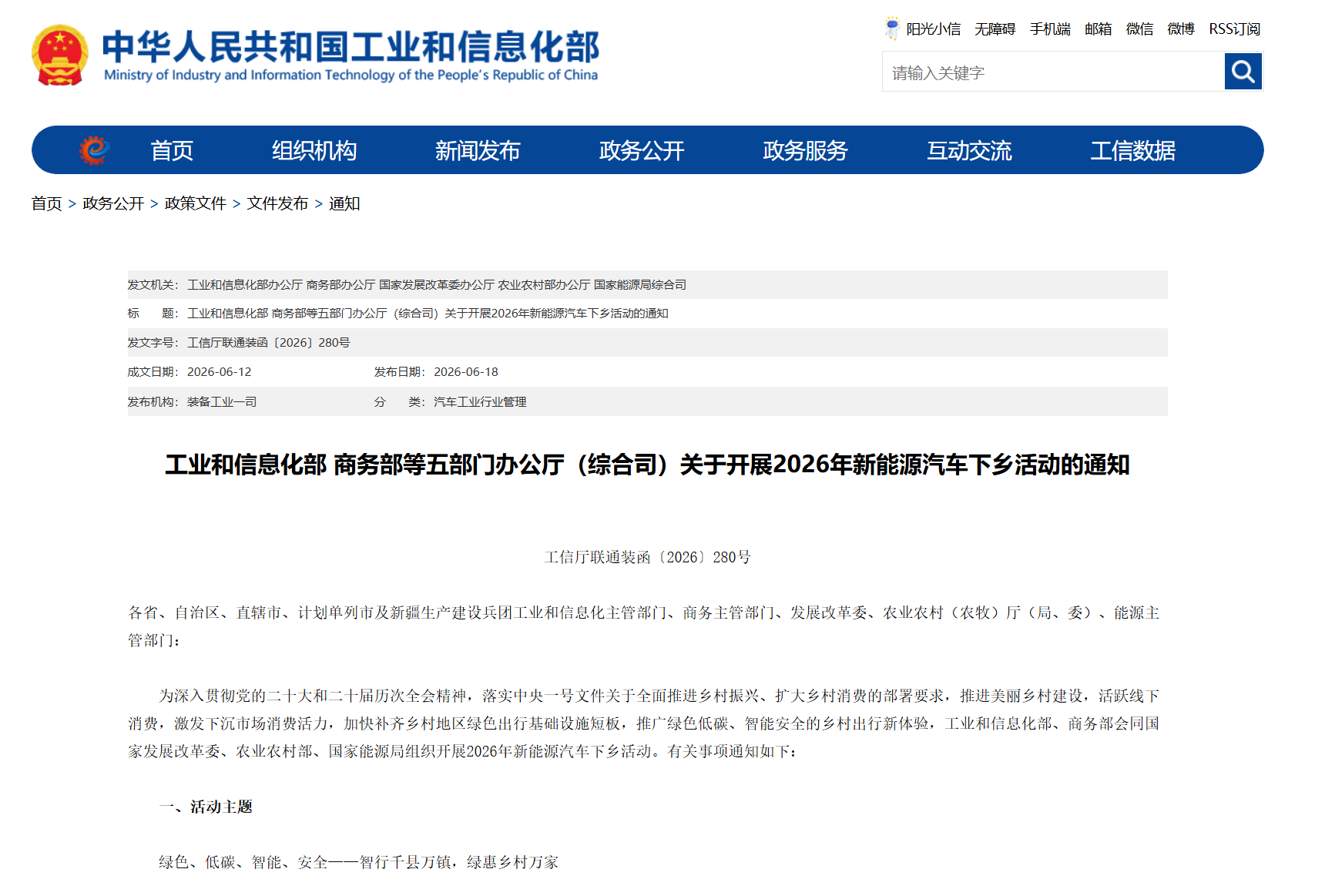Select the 标题 row title text
The width and height of the screenshot is (1325, 896).
click(x=428, y=314)
